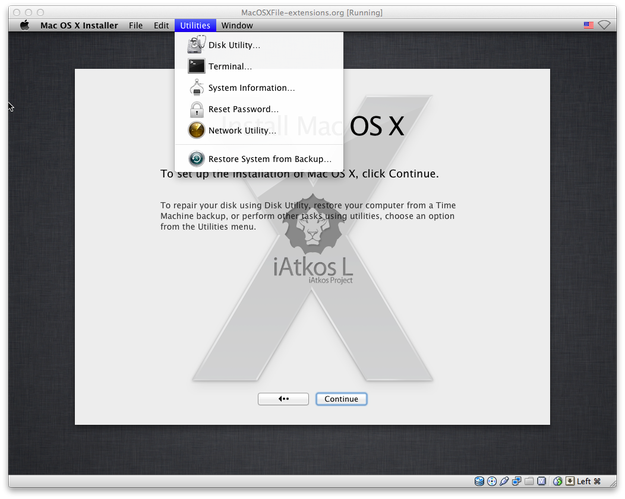
Task: Click the Continue button
Action: pyautogui.click(x=341, y=399)
